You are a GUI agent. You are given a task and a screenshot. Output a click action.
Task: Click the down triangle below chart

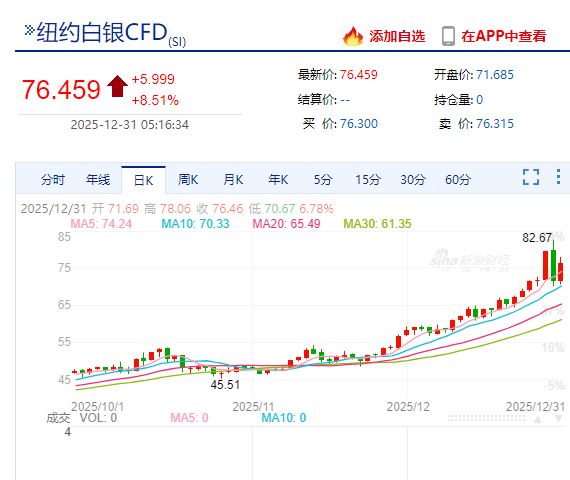(x=559, y=419)
